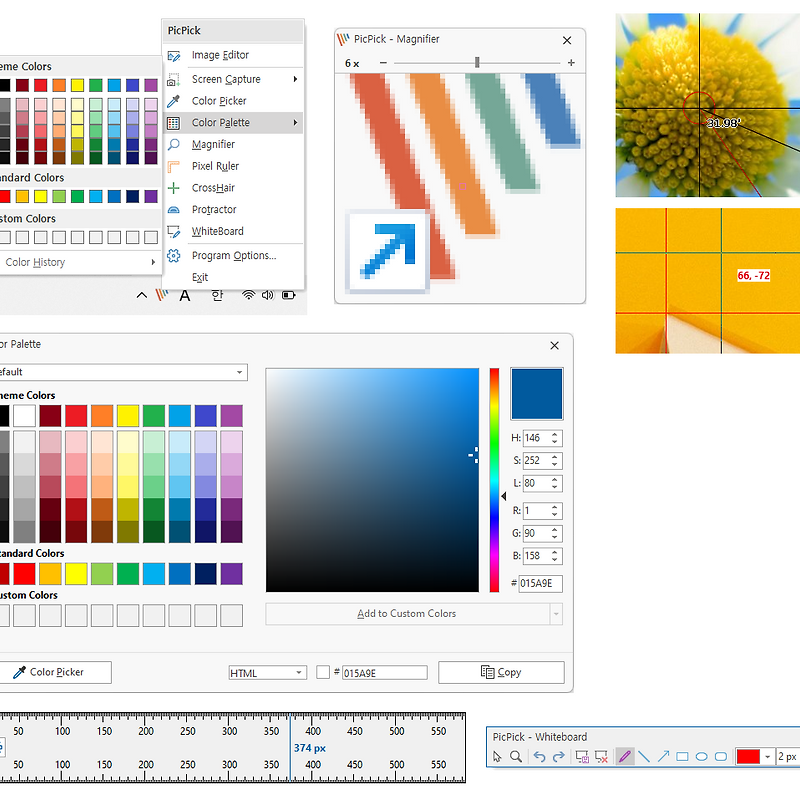The height and width of the screenshot is (800, 800).
Task: Click the hex code field next to Copy button
Action: pyautogui.click(x=384, y=672)
